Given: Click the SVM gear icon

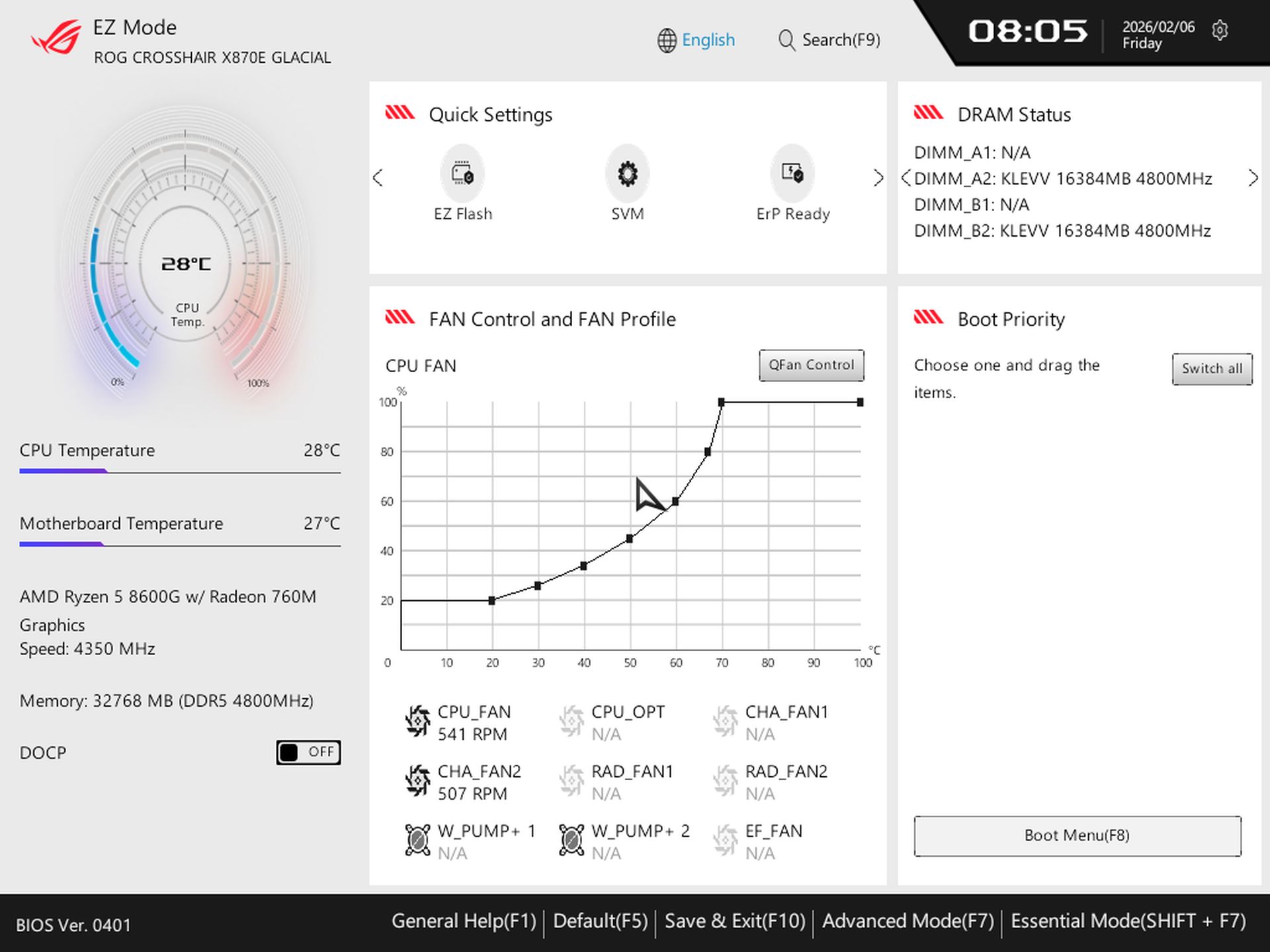Looking at the screenshot, I should coord(627,174).
